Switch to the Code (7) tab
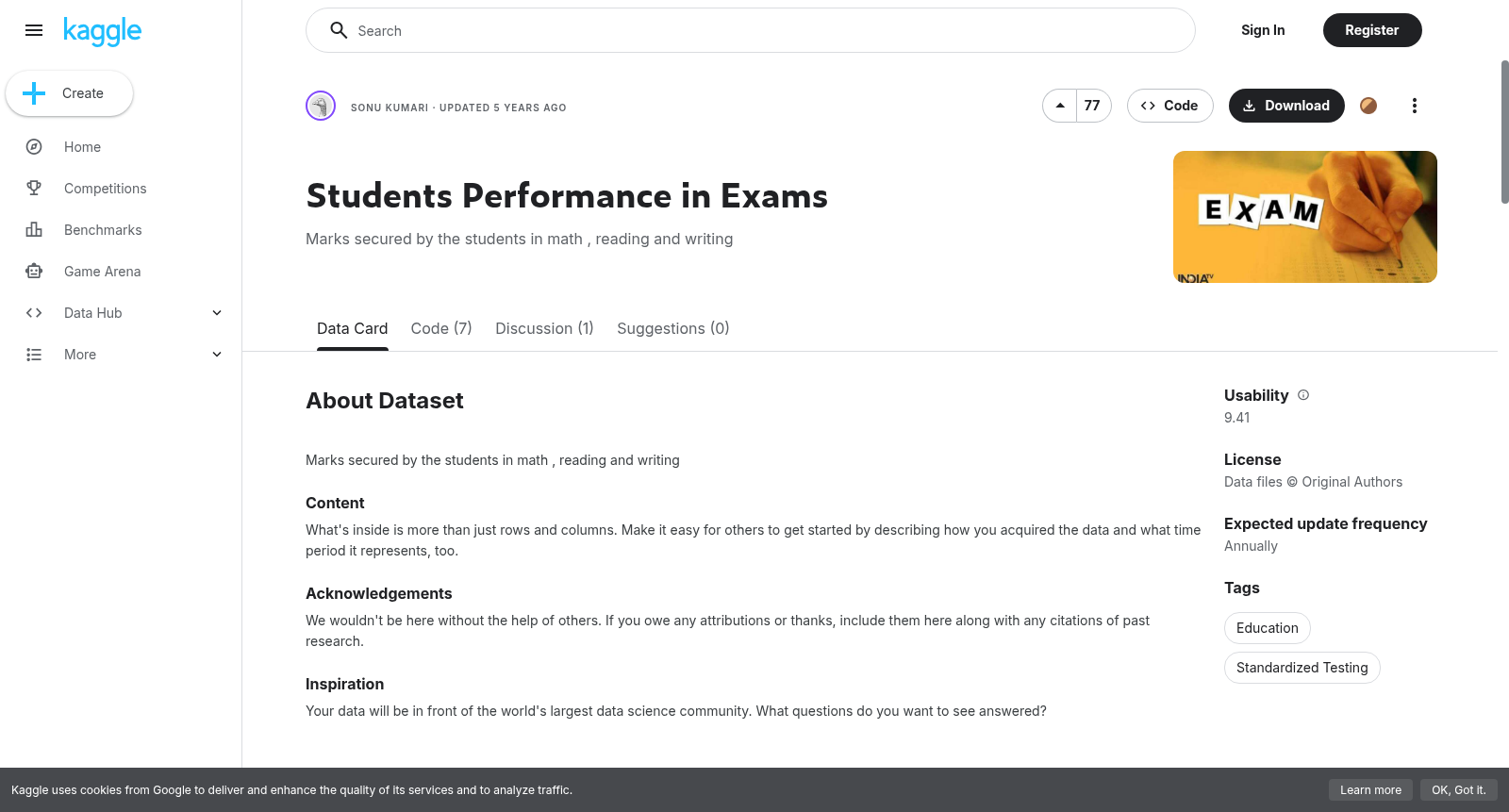 (441, 328)
